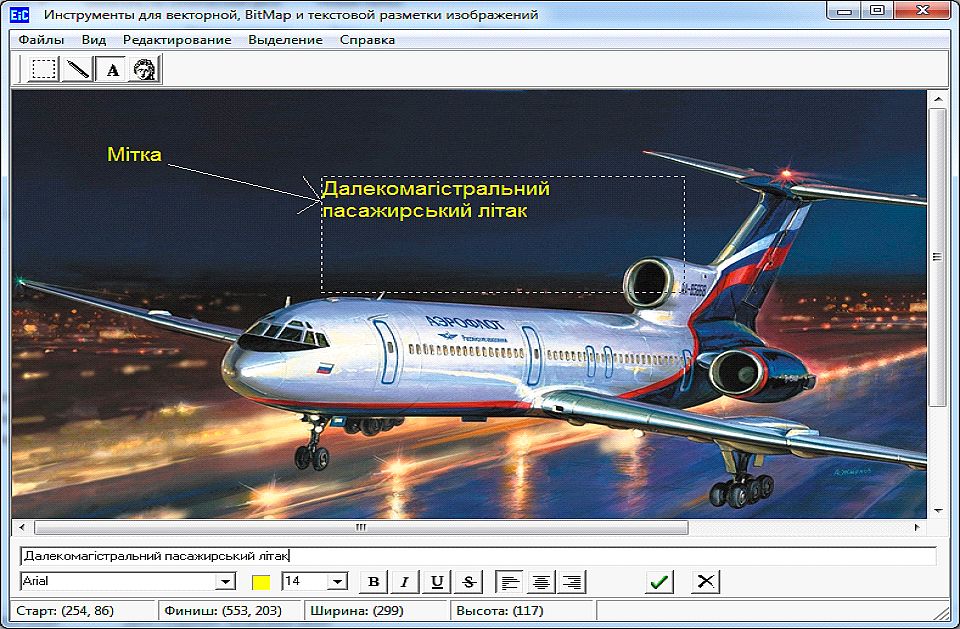Toggle italic text formatting

404,582
